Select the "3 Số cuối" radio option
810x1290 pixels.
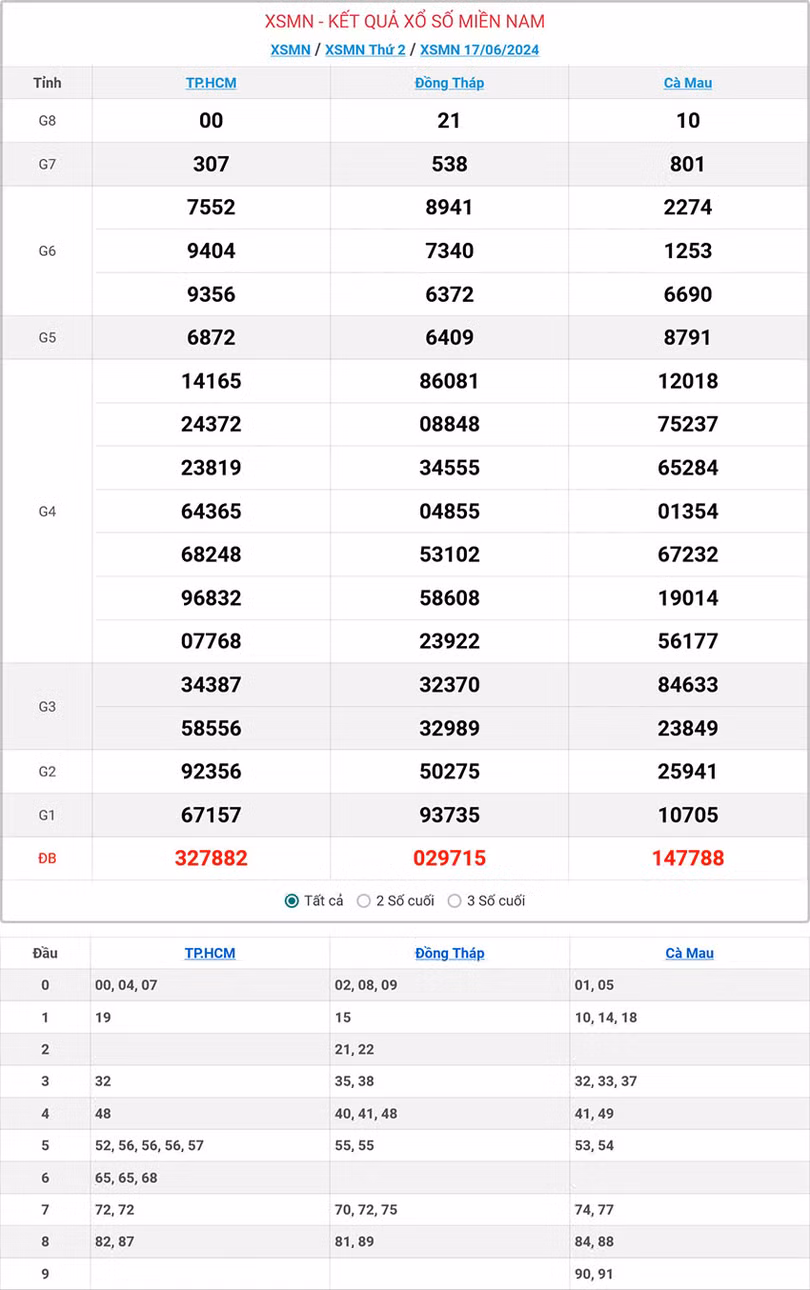(x=452, y=900)
